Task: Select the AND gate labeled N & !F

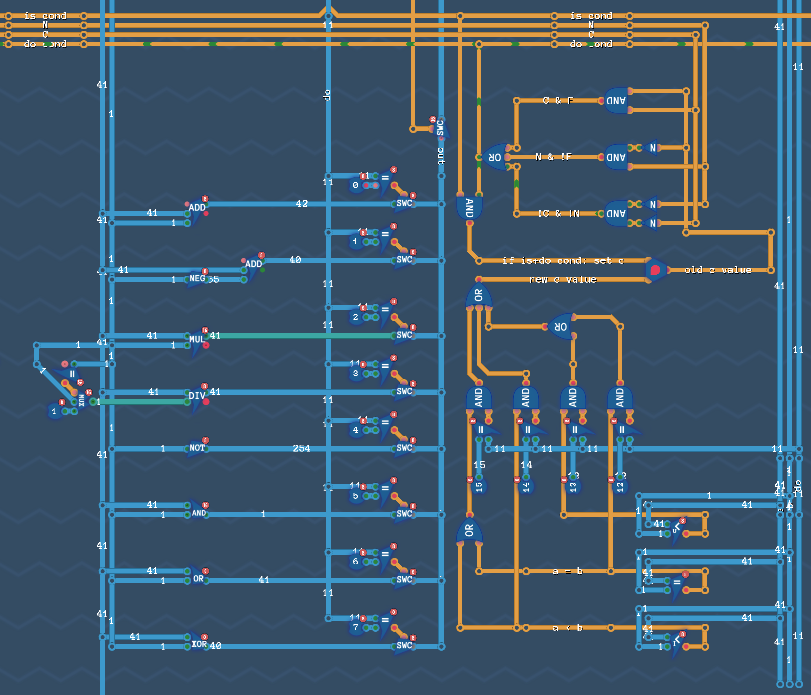Action: [x=615, y=157]
